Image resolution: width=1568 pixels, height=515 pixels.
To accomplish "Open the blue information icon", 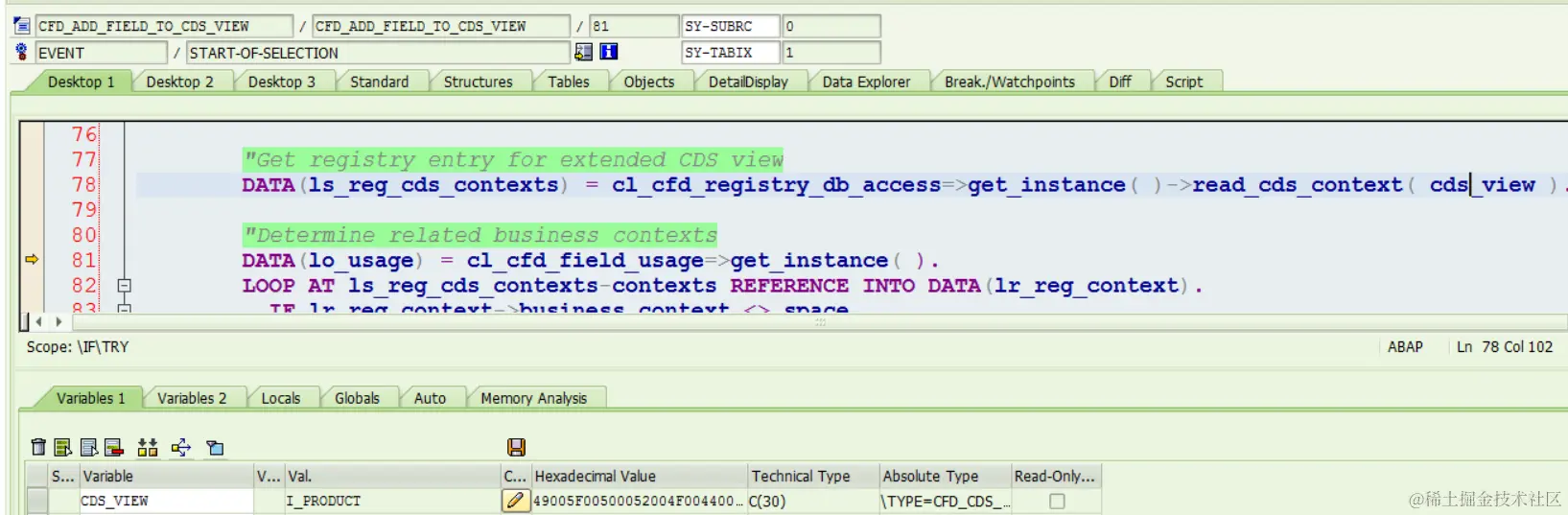I will (609, 52).
